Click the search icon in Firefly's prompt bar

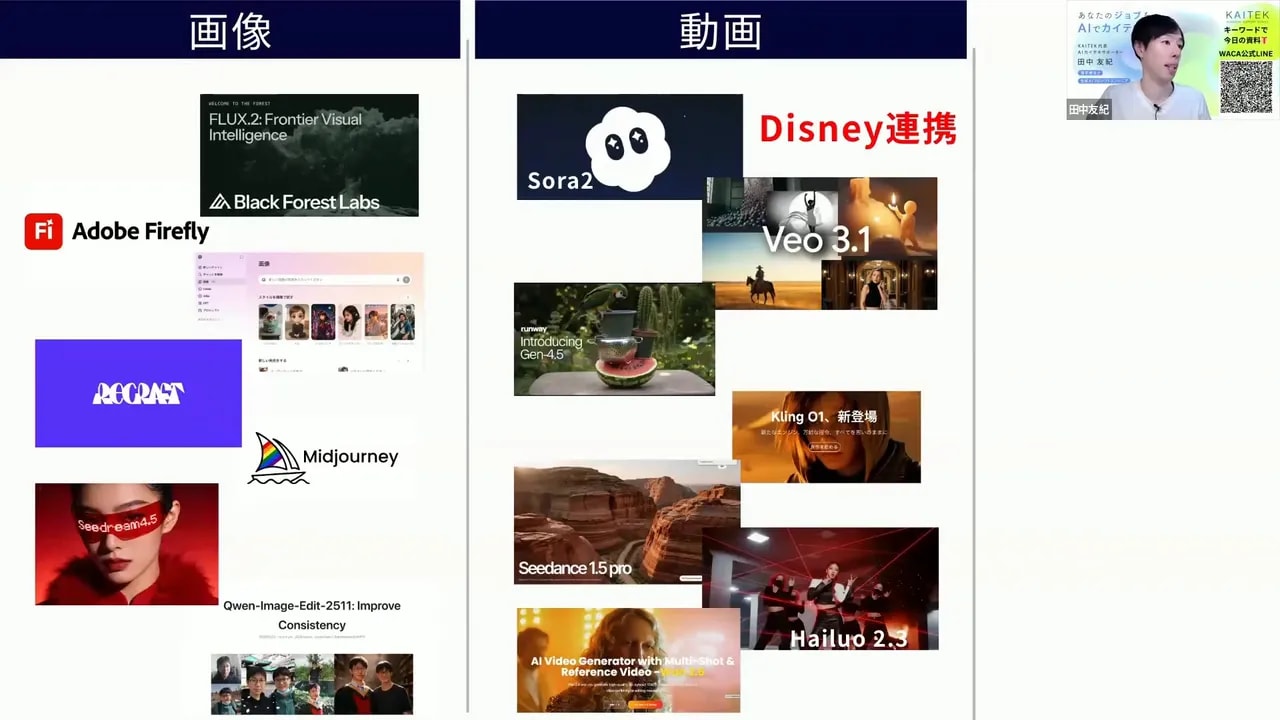[263, 280]
